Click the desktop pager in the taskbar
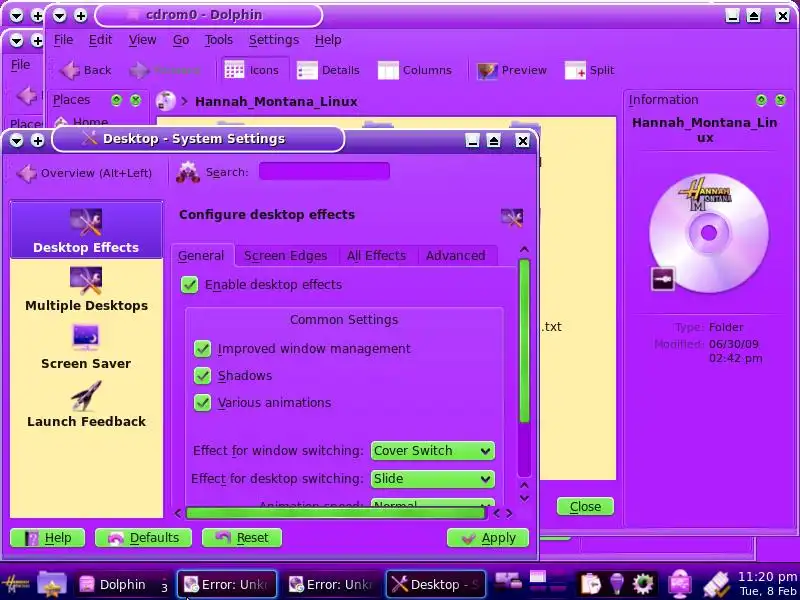This screenshot has width=800, height=600. click(x=547, y=583)
